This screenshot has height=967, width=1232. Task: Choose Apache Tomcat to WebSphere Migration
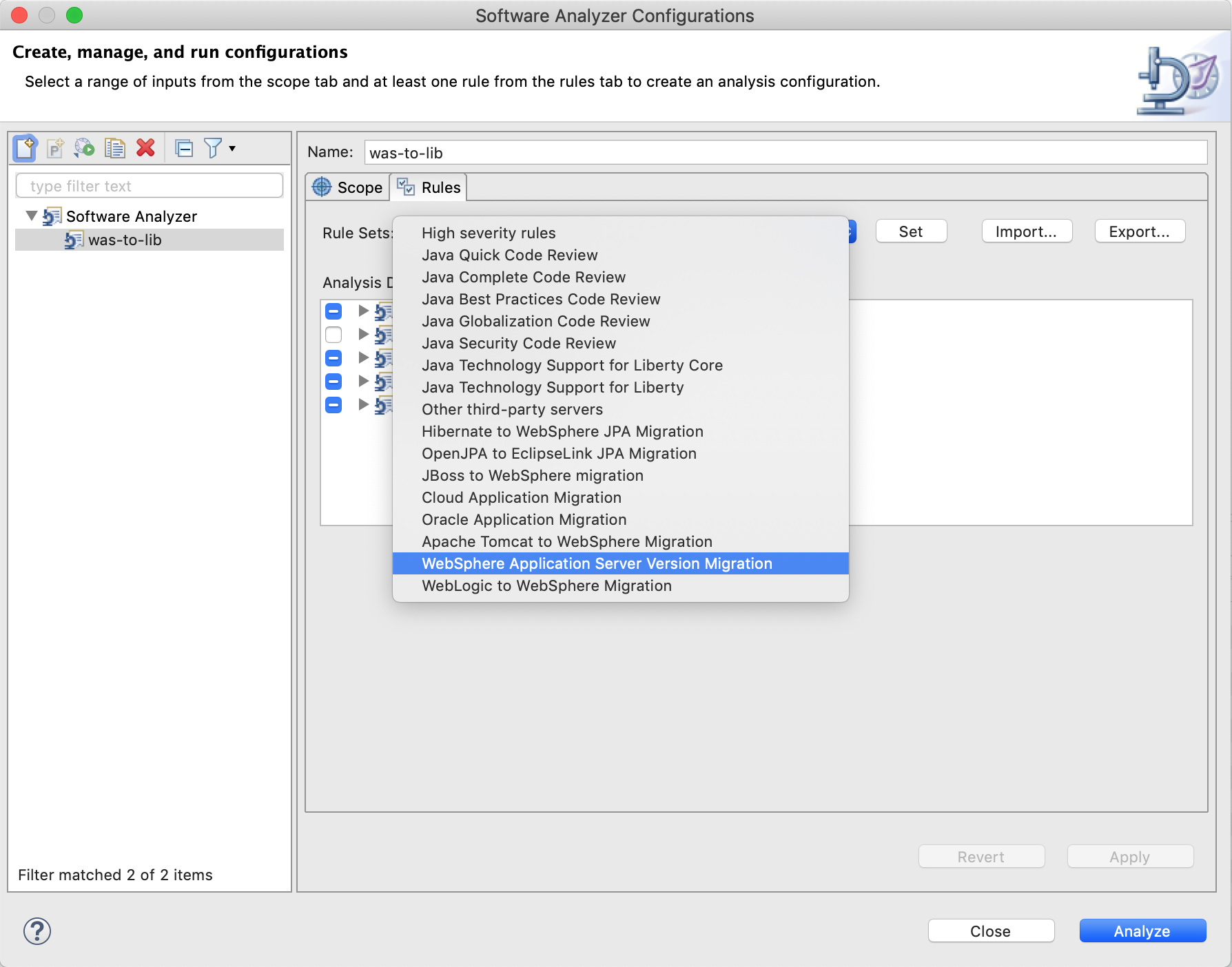coord(621,541)
